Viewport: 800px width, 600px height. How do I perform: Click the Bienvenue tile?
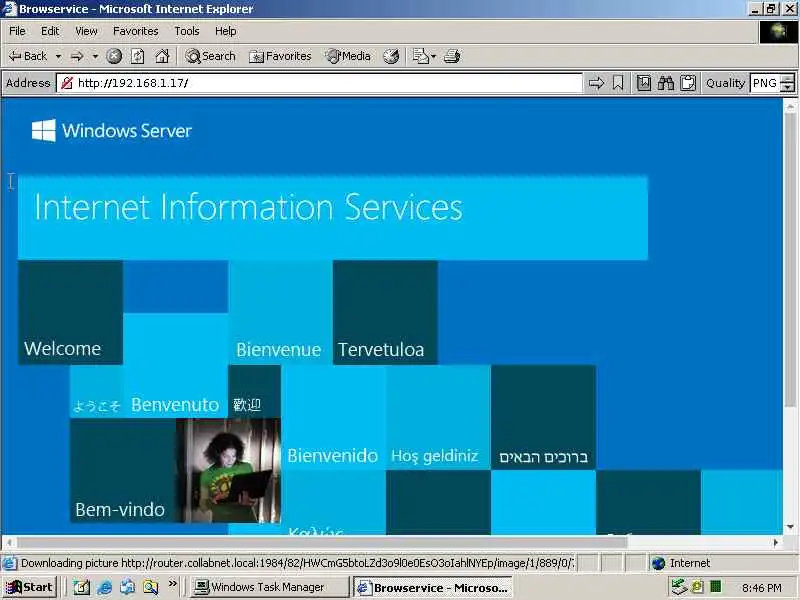[x=280, y=312]
